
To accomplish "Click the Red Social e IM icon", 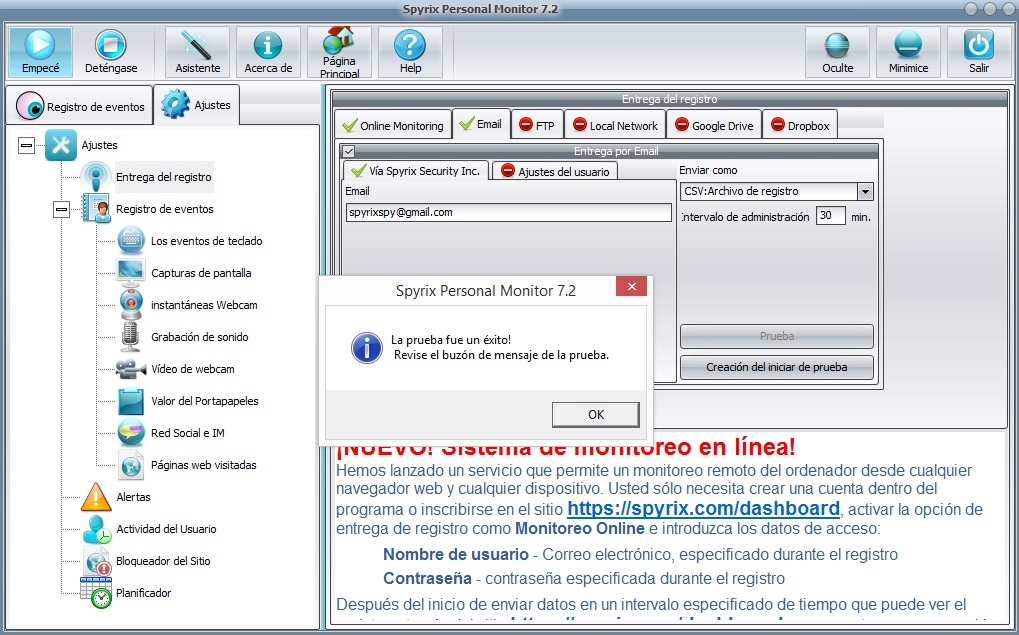I will pos(131,433).
